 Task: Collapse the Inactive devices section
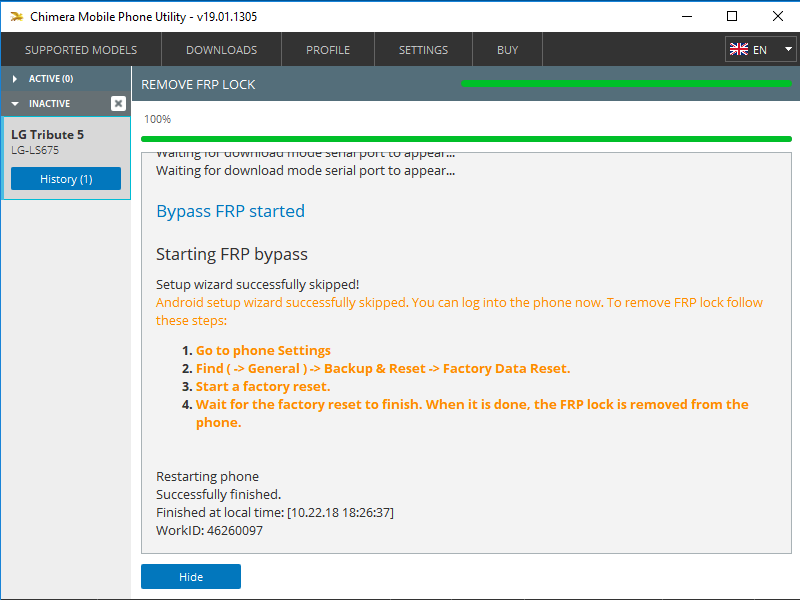55,104
